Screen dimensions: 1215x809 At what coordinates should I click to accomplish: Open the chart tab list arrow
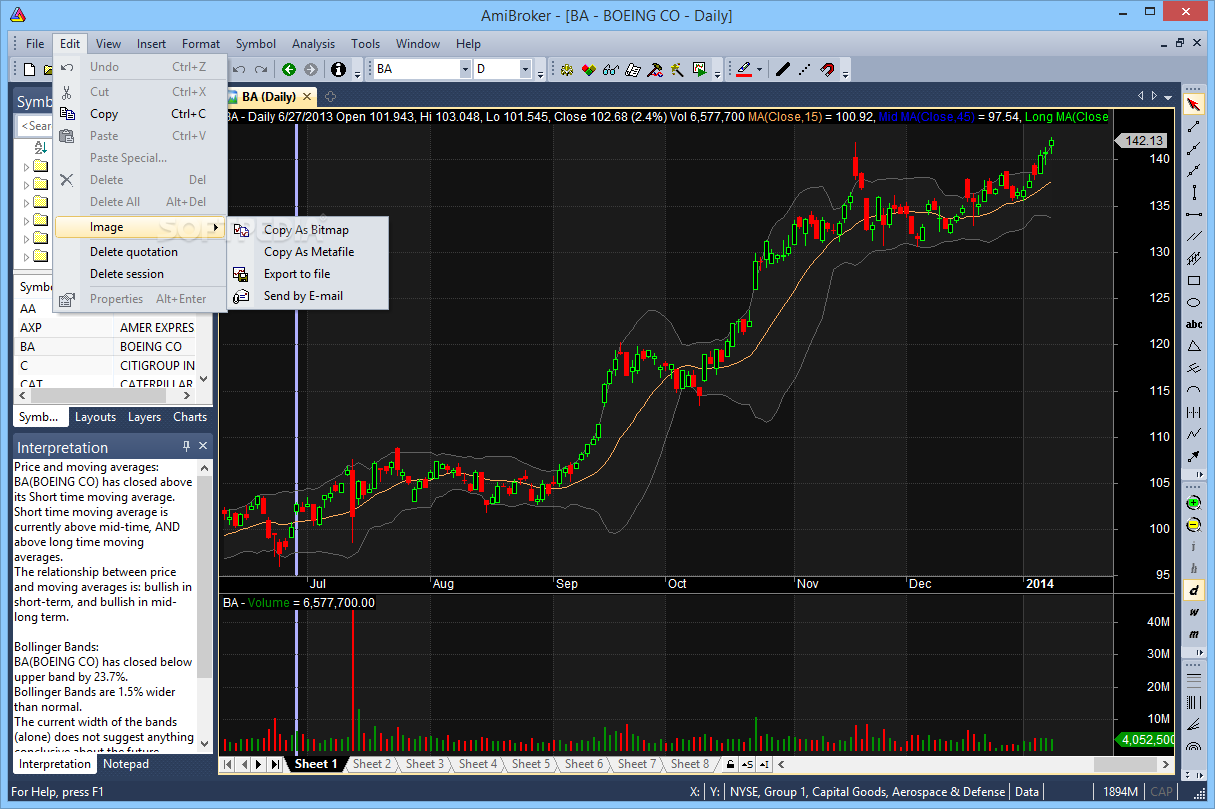click(x=1168, y=96)
